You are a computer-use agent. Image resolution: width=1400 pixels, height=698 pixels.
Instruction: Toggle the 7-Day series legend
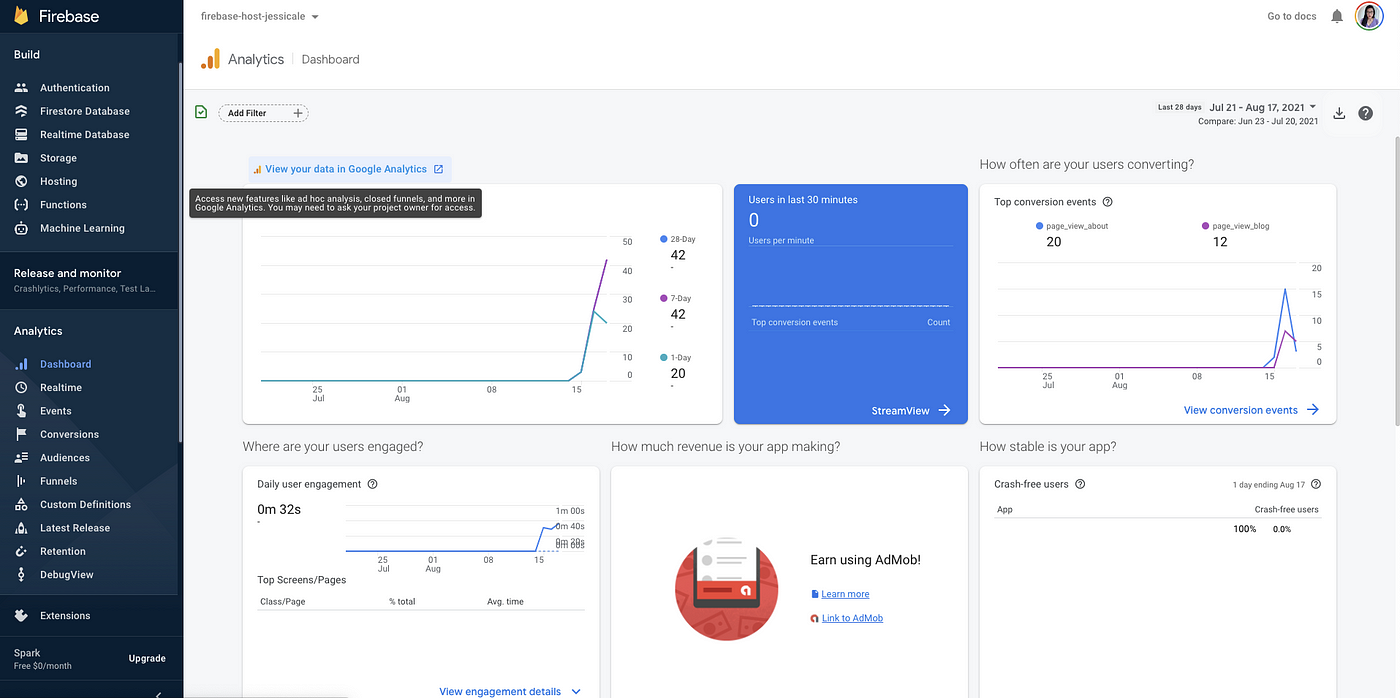(x=675, y=298)
